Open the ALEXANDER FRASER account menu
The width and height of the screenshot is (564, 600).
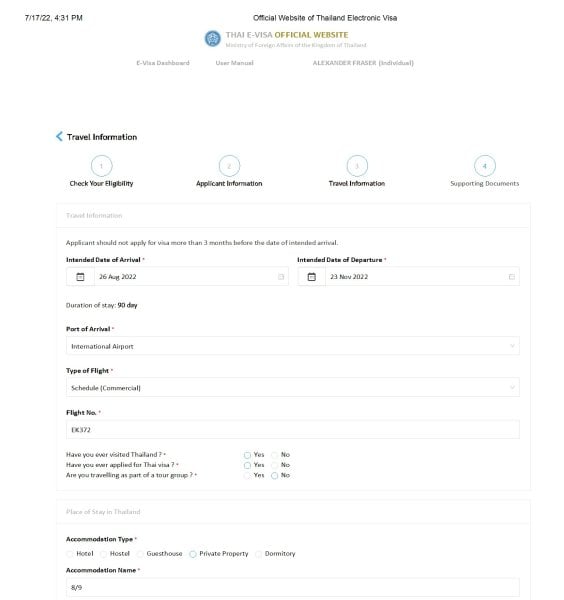363,63
